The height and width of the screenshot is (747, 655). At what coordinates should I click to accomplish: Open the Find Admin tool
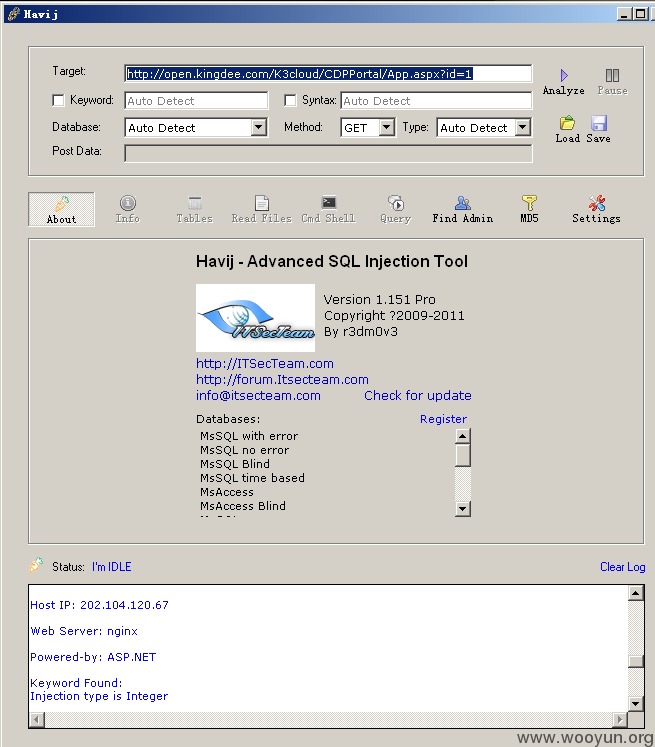pyautogui.click(x=463, y=210)
